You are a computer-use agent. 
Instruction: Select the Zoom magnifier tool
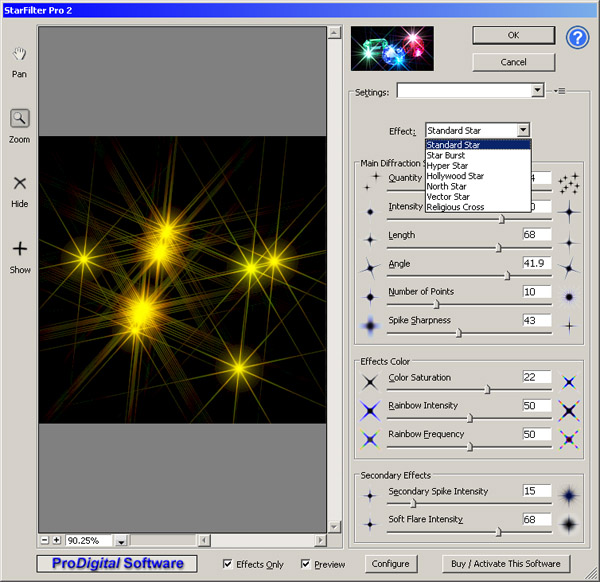tap(20, 119)
